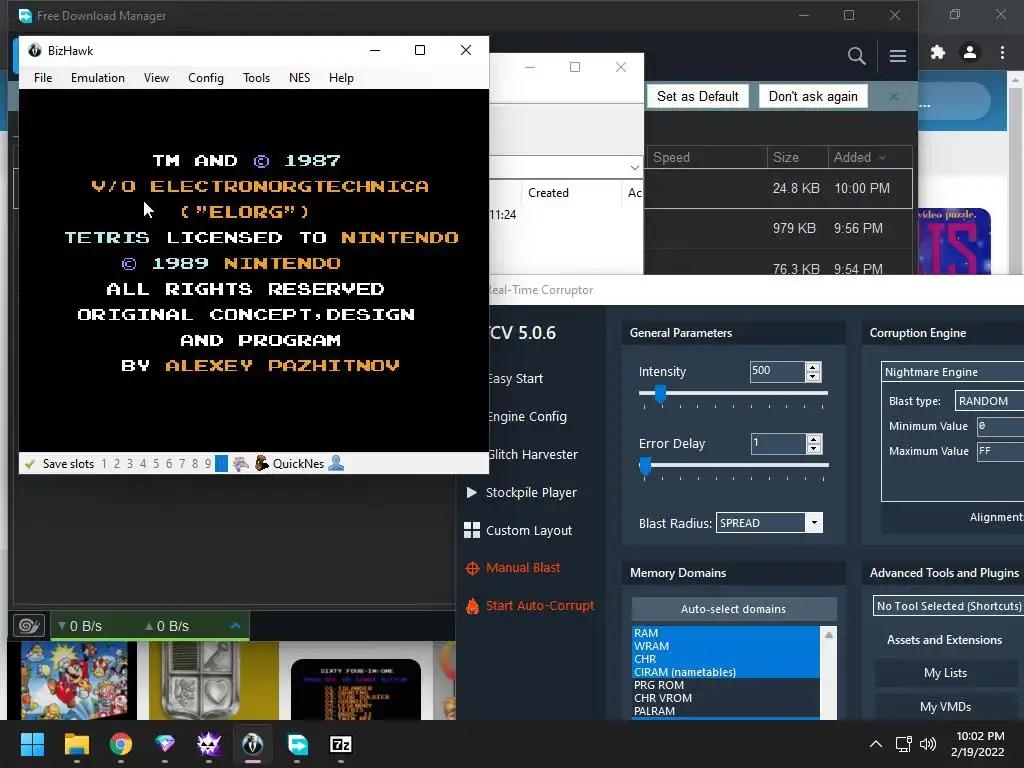
Task: Select save slot 7 in BizHawk
Action: tap(182, 464)
